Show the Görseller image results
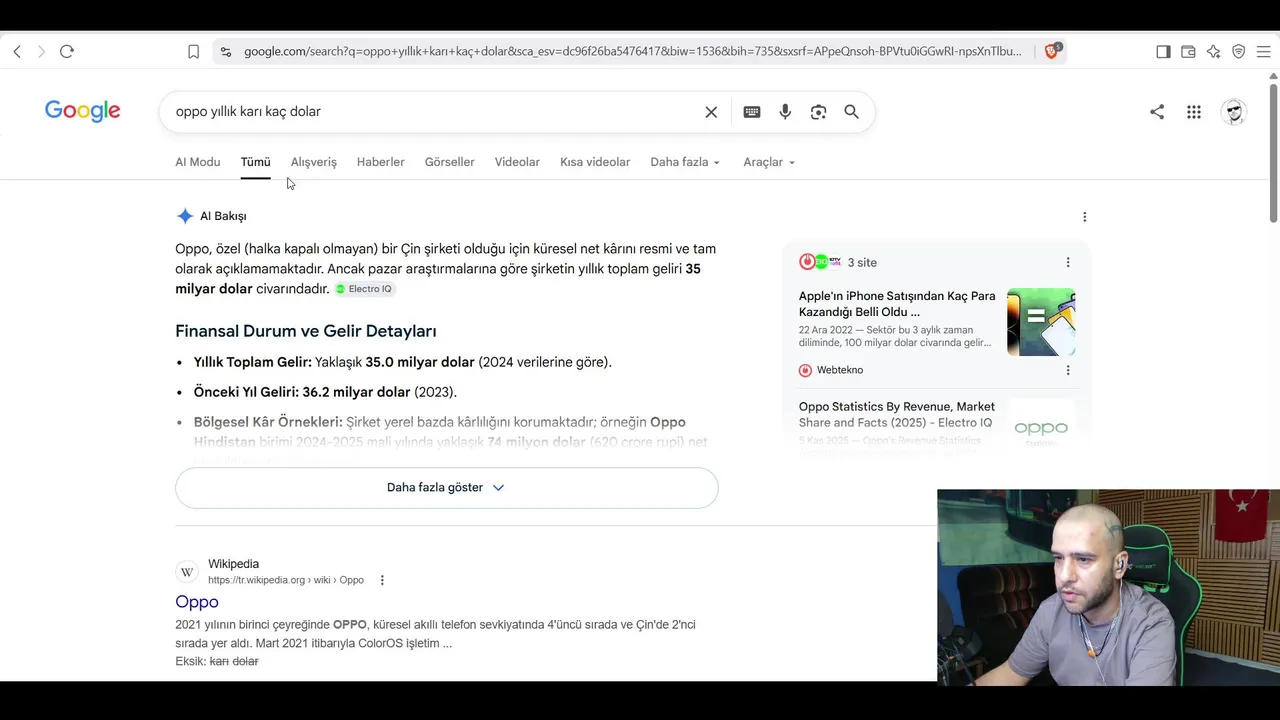The height and width of the screenshot is (720, 1280). 450,162
